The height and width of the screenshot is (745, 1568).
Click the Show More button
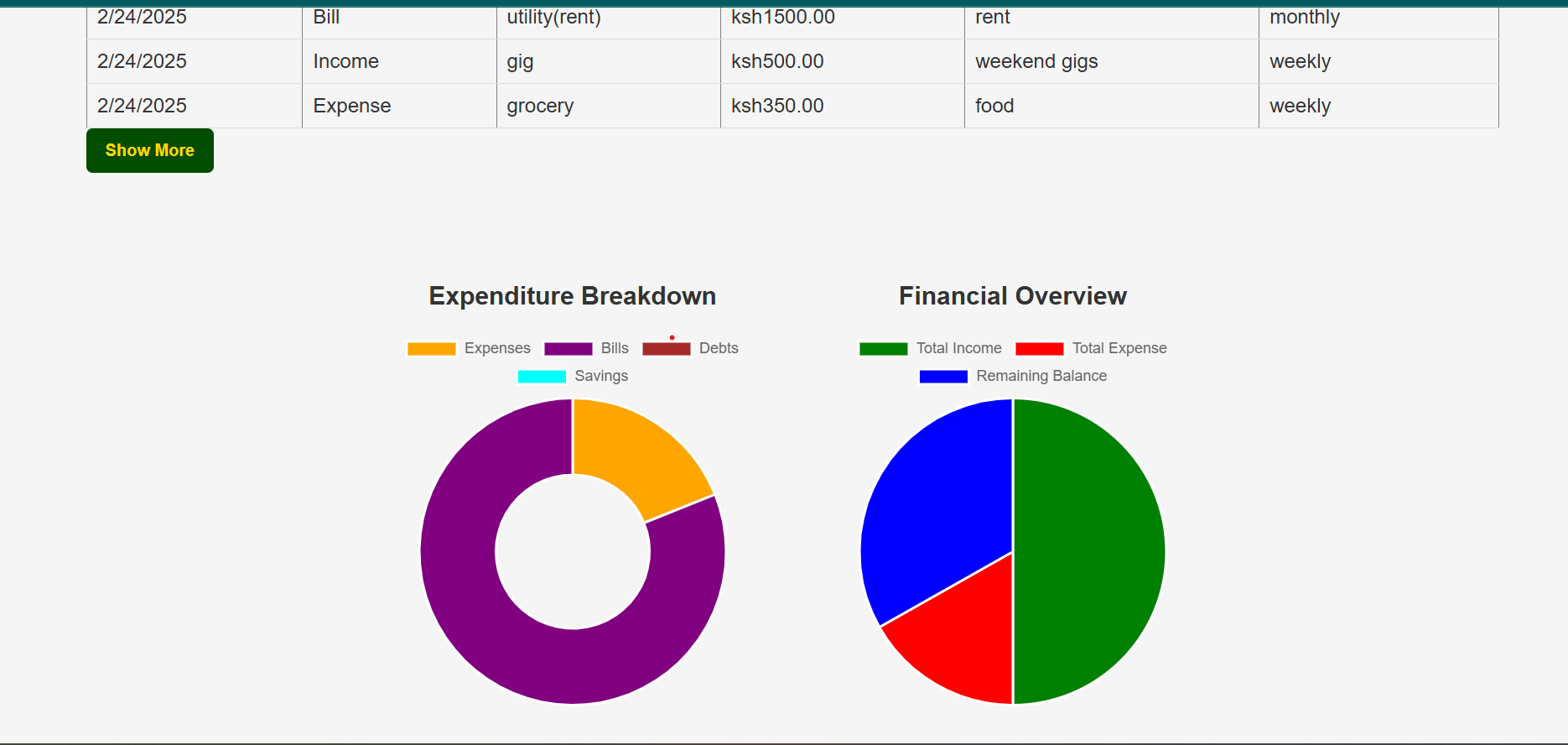150,150
